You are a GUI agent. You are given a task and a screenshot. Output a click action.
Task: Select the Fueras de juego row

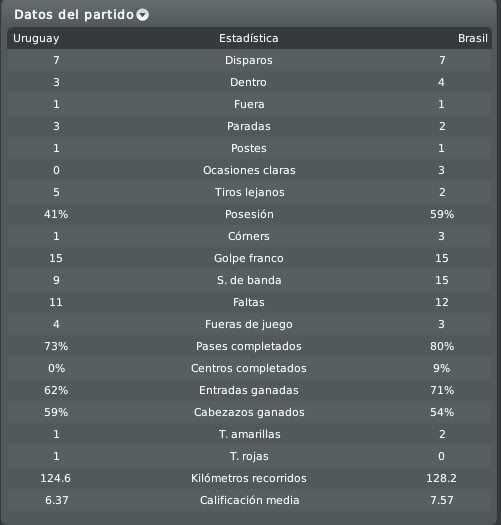[249, 324]
